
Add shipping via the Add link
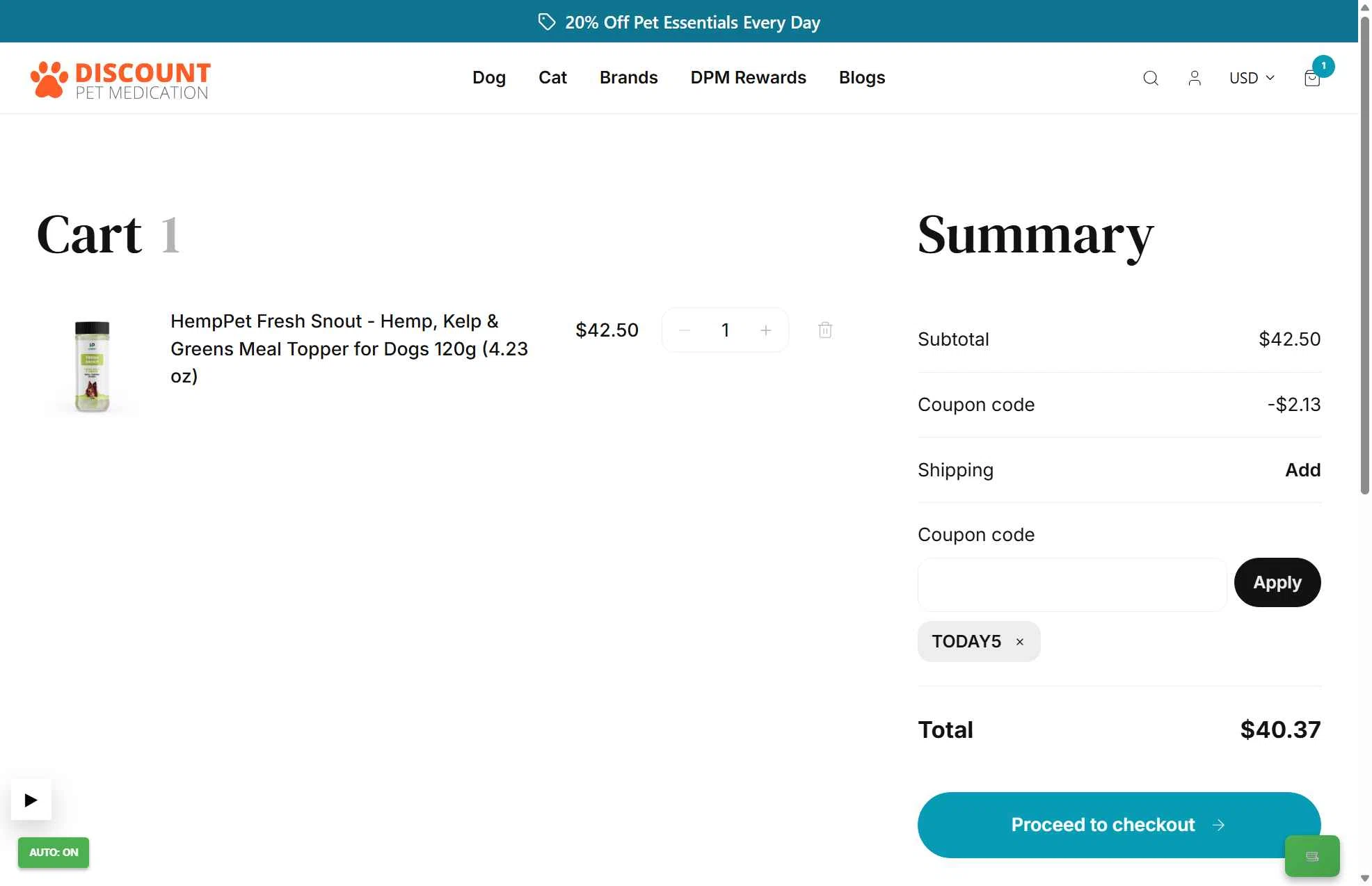click(x=1302, y=470)
